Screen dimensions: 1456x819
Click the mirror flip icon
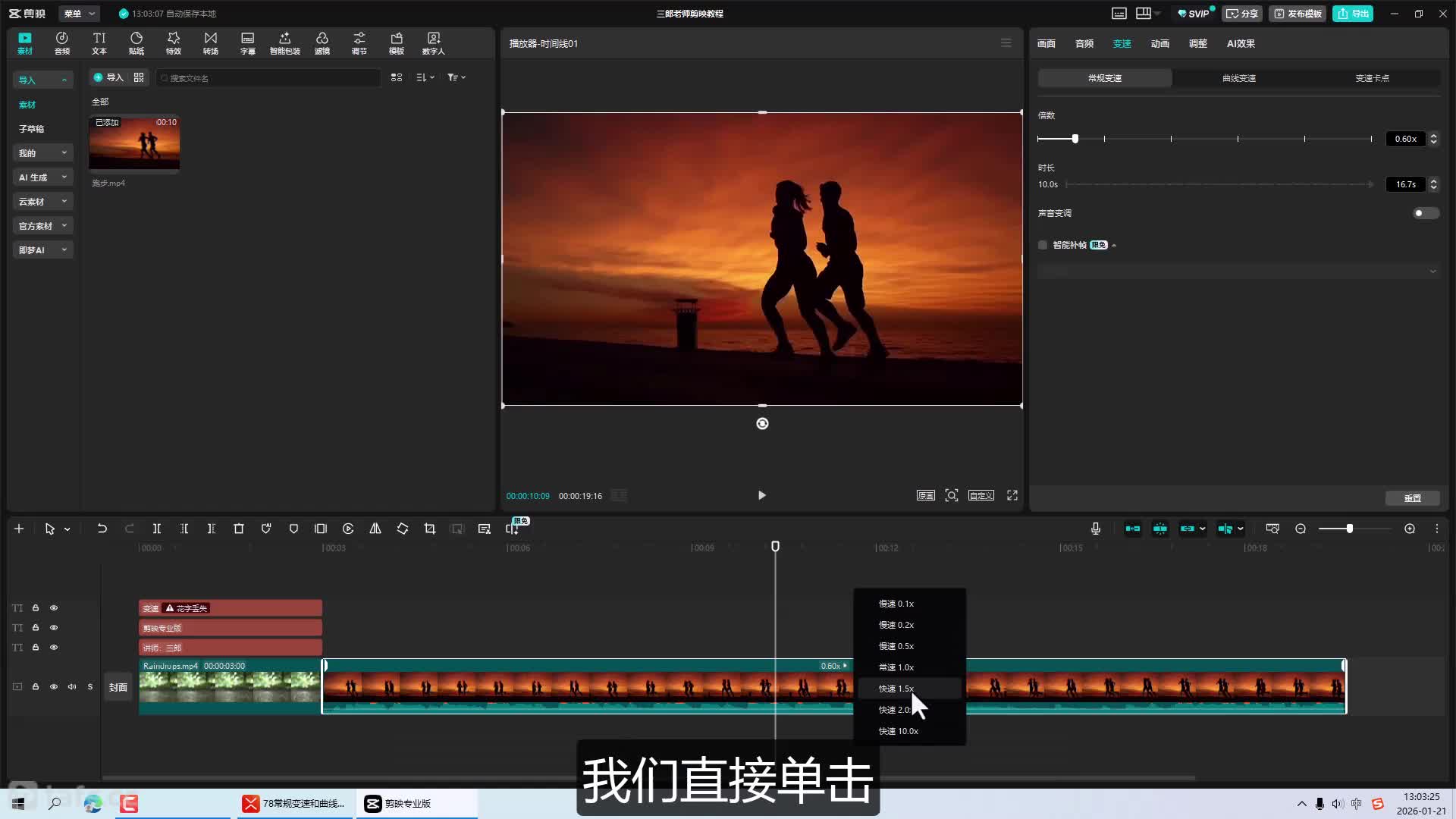tap(375, 529)
